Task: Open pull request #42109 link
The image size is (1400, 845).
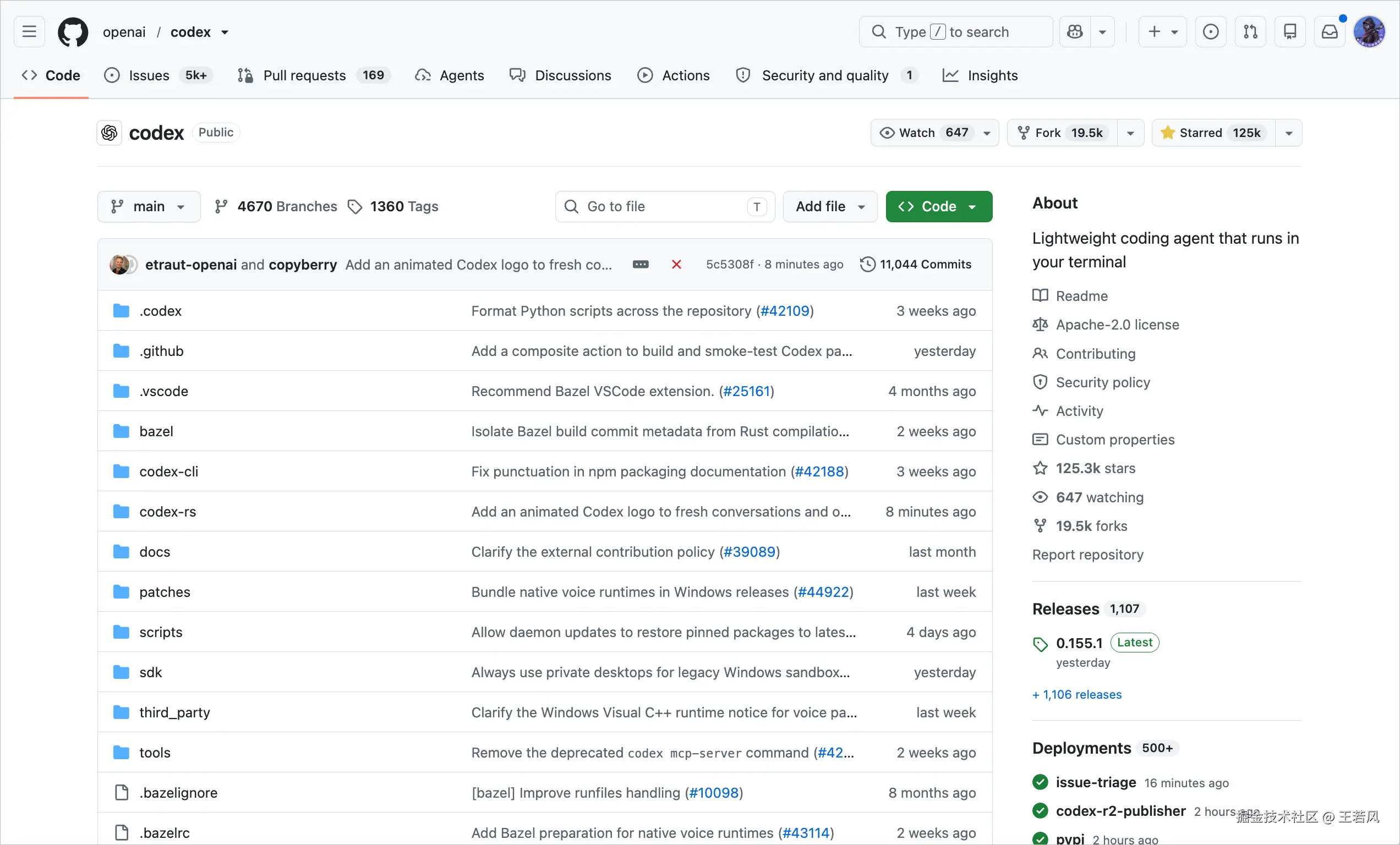Action: pos(785,311)
